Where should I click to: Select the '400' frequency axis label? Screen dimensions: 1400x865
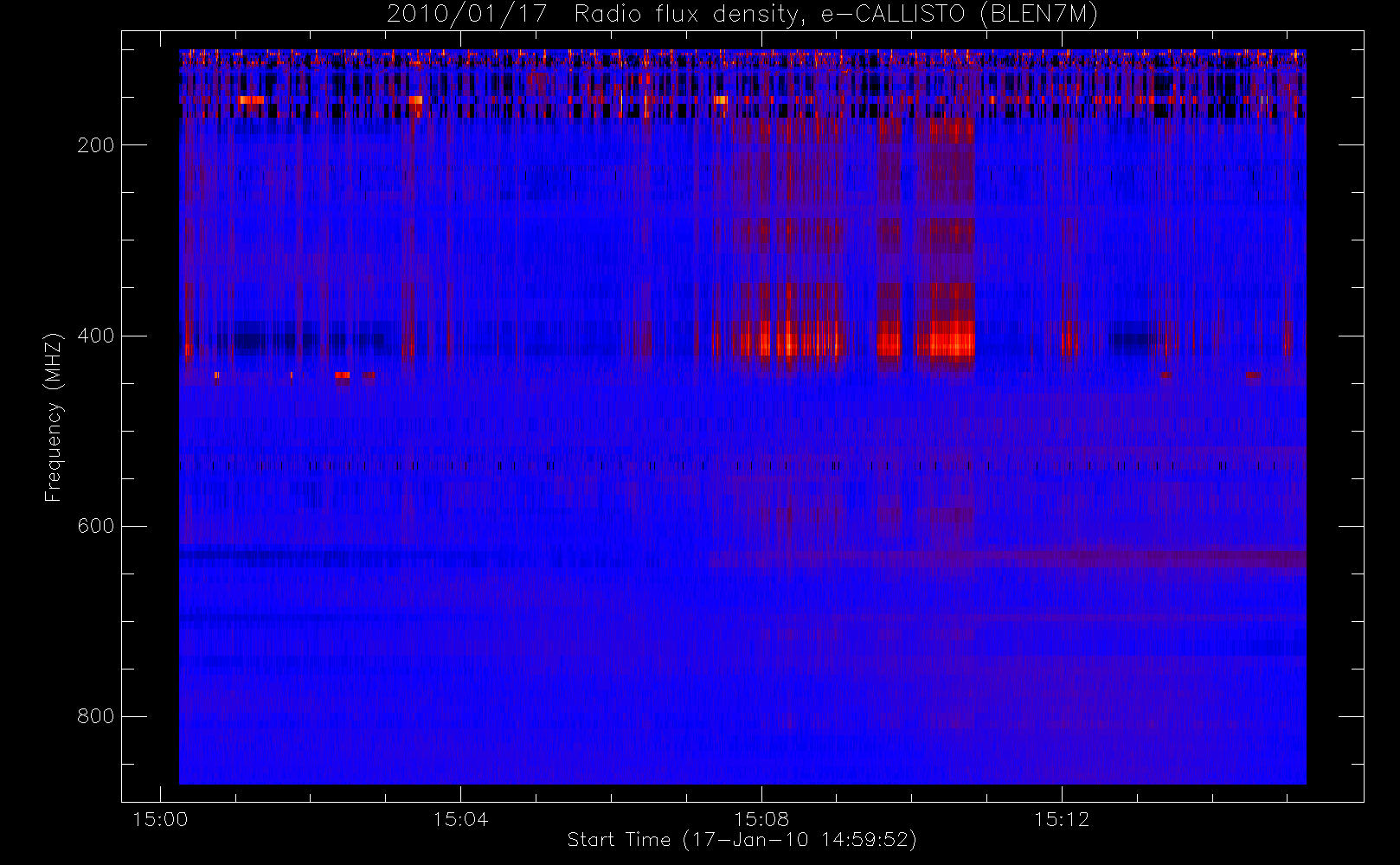(x=95, y=336)
